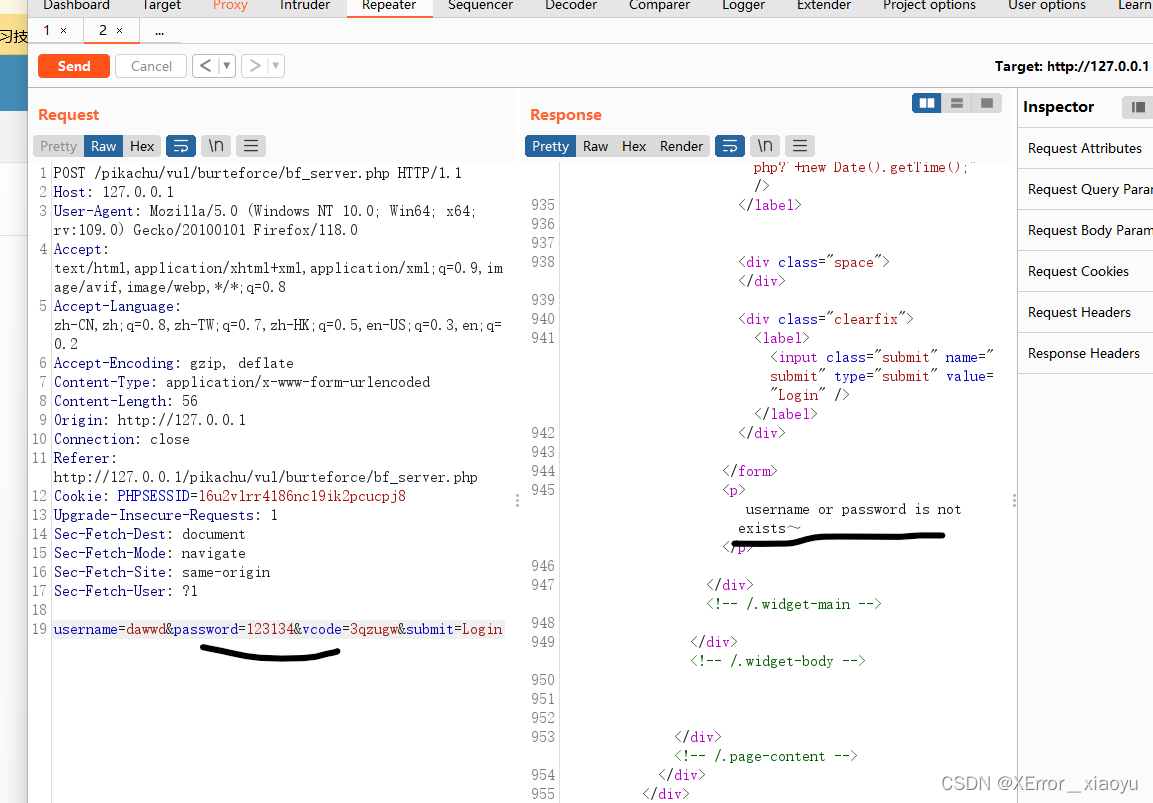1153x803 pixels.
Task: Expand the Request Cookies section in Inspector
Action: 1078,271
